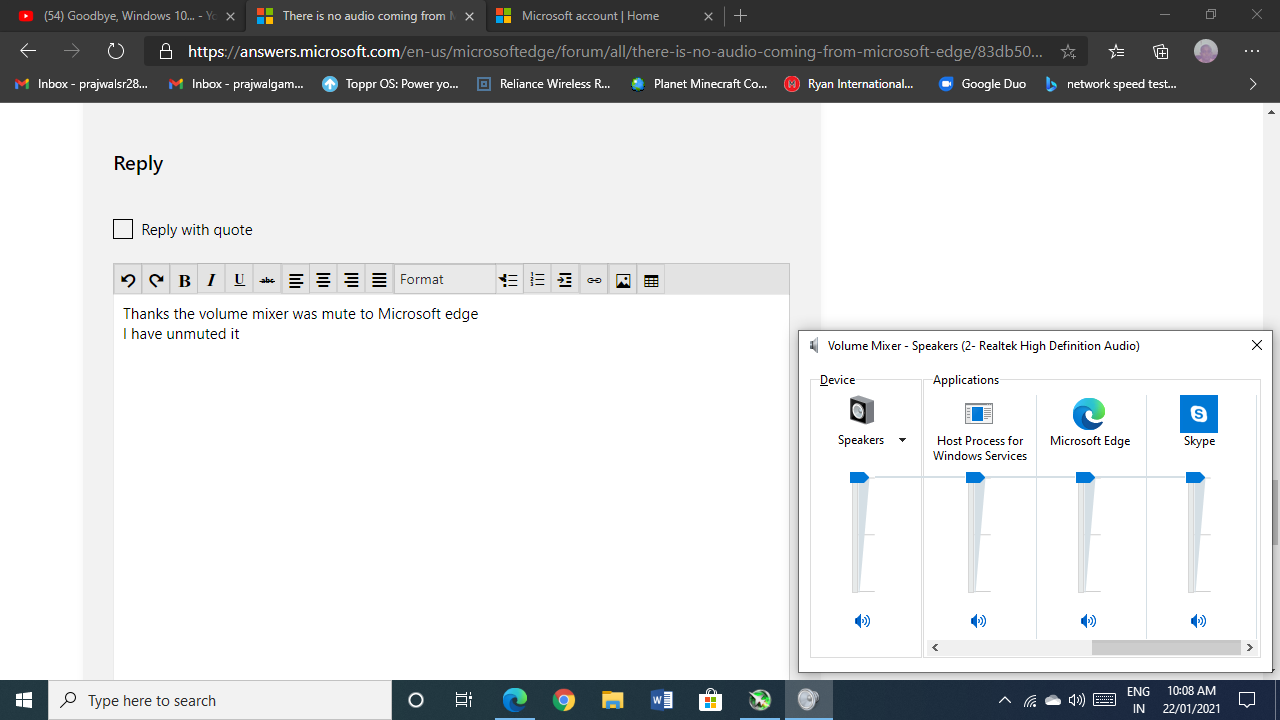Open the Edge Collections icon

(x=1161, y=51)
